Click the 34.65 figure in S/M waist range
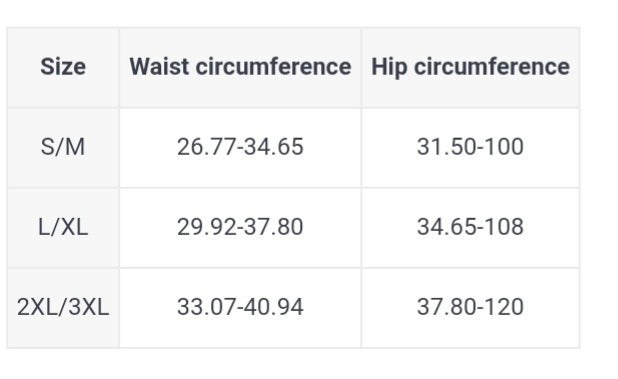 click(274, 147)
